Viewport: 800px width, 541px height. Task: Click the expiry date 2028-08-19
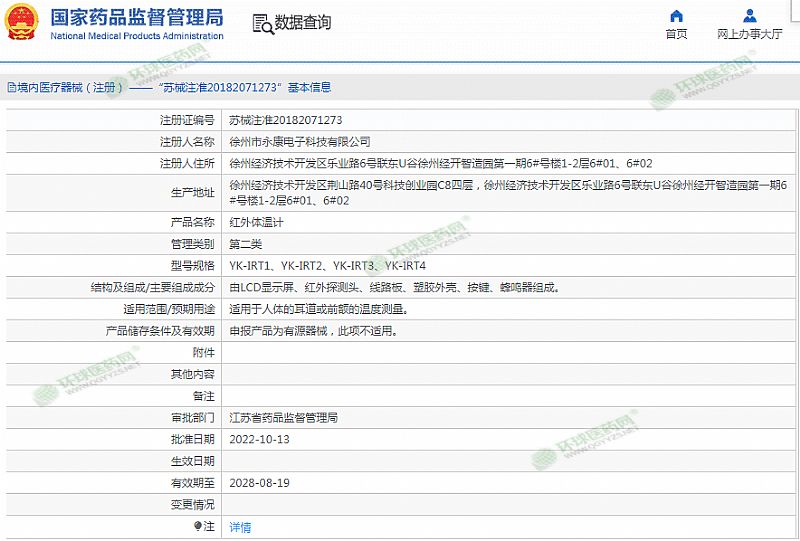point(259,483)
